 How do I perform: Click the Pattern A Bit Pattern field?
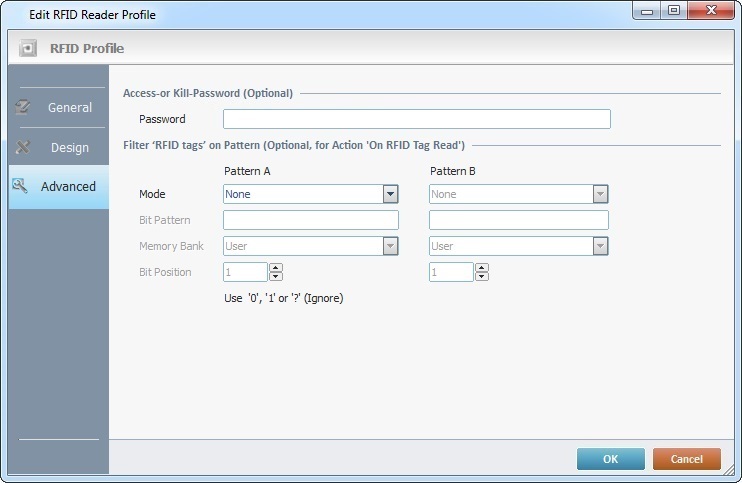click(310, 220)
